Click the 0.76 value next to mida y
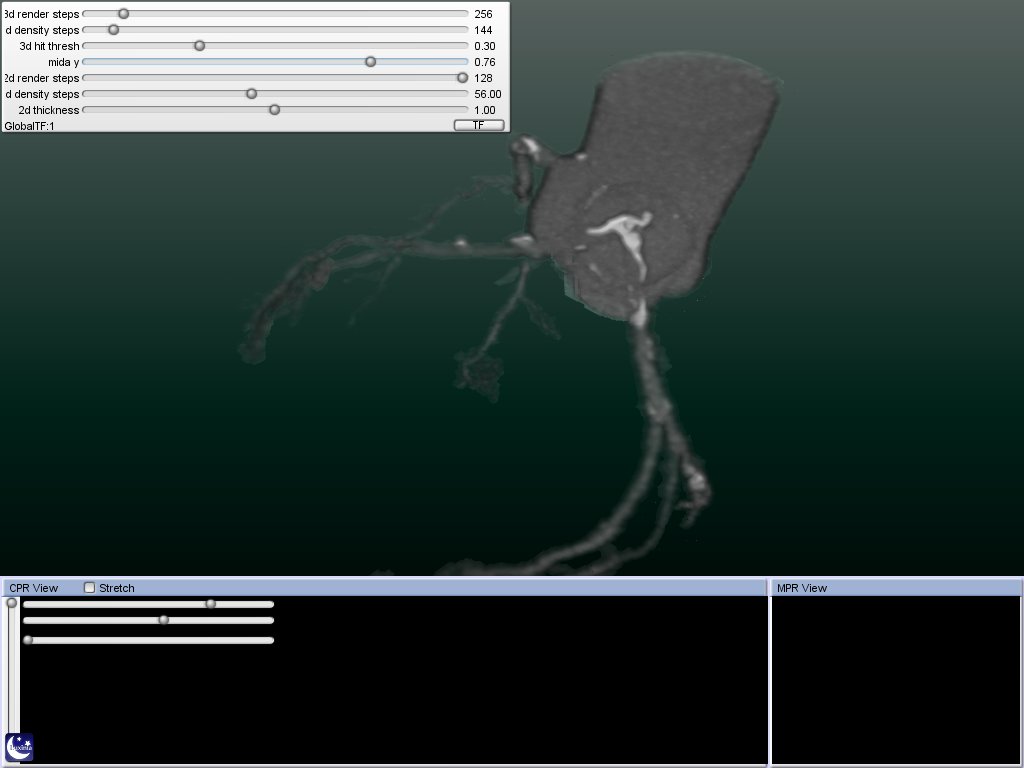This screenshot has height=768, width=1024. tap(485, 62)
